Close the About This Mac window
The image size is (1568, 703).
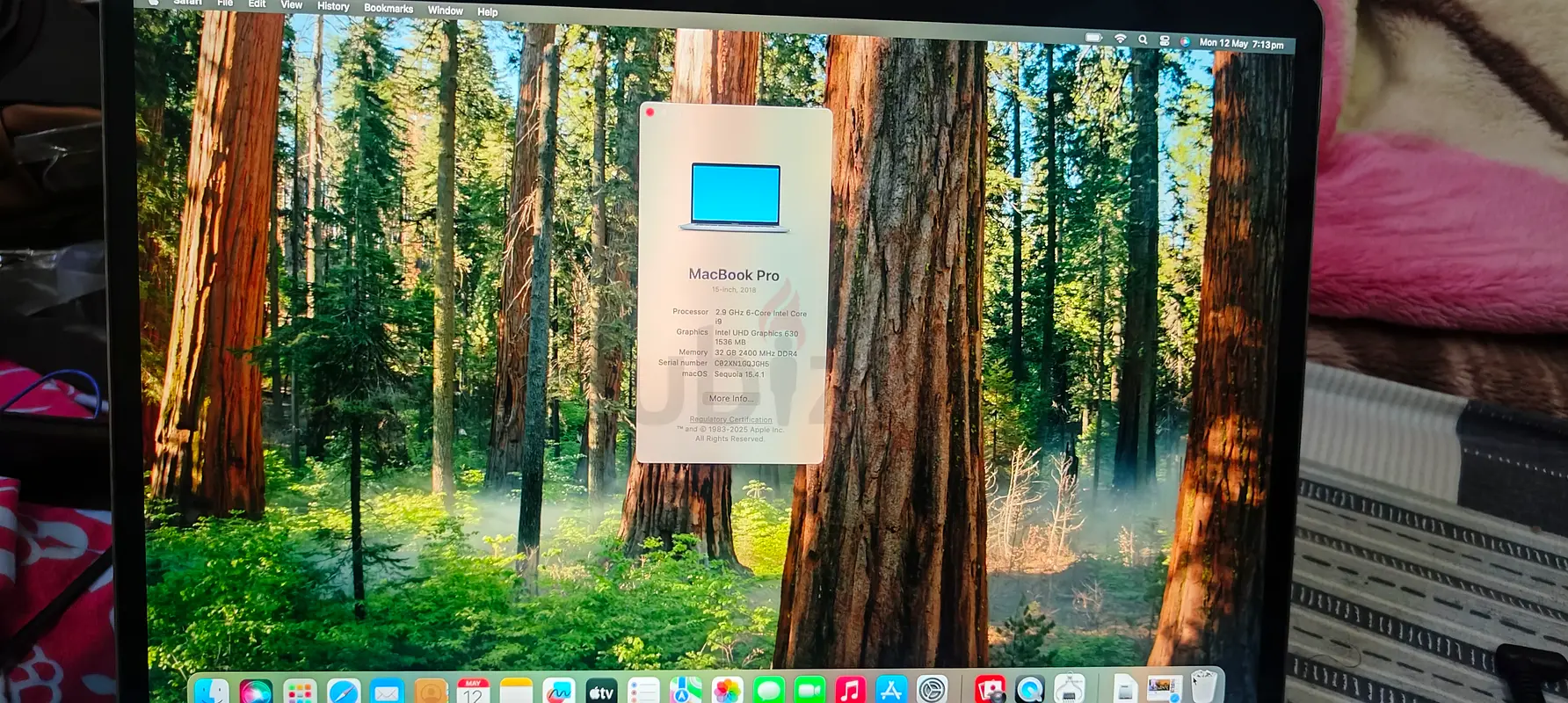[650, 112]
